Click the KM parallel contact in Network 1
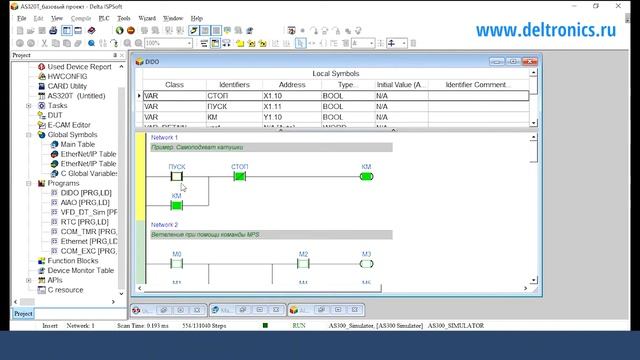Viewport: 640px width, 360px height. tap(176, 206)
